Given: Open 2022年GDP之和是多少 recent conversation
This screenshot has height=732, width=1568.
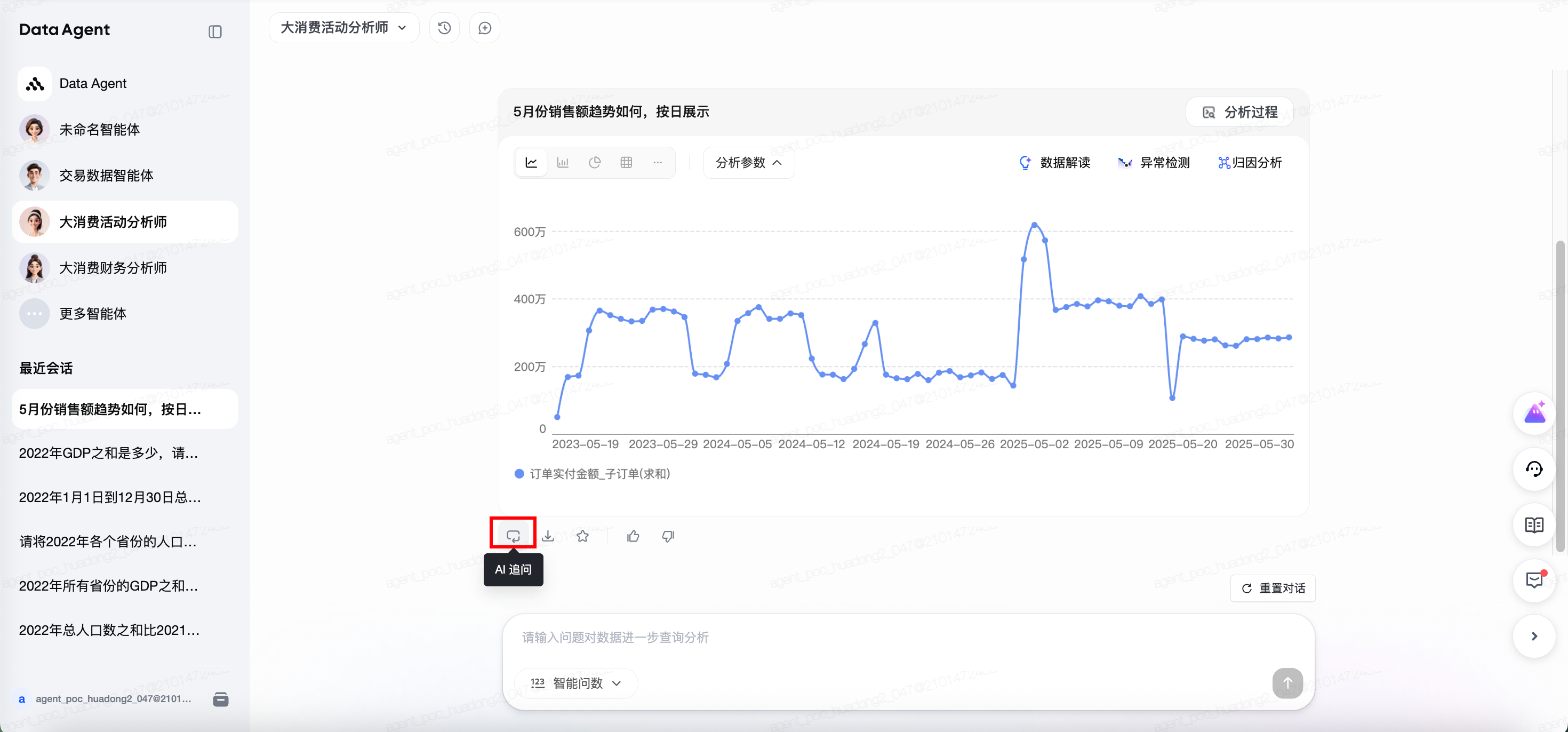Looking at the screenshot, I should (x=108, y=453).
